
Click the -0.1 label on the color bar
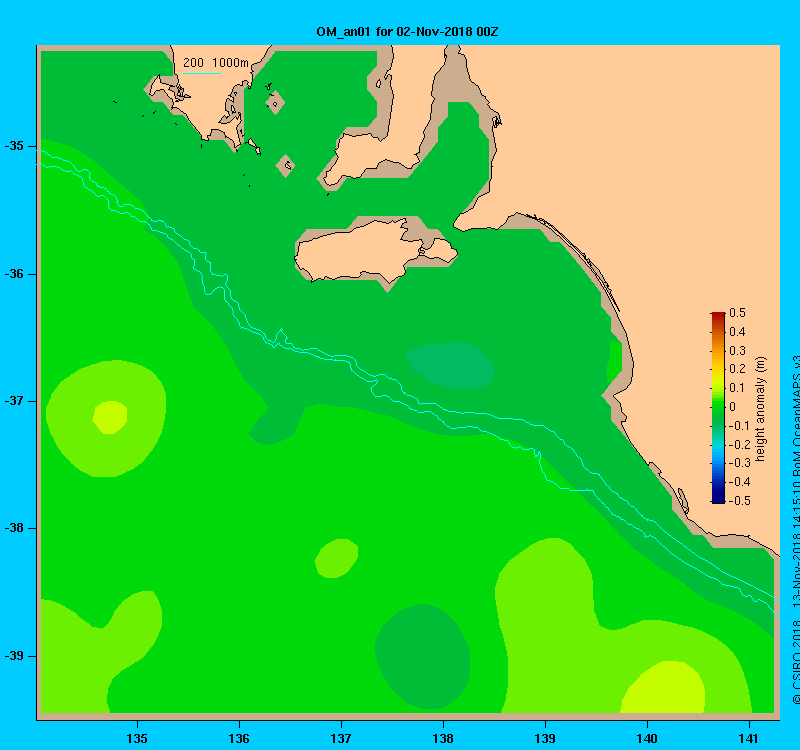click(x=739, y=426)
